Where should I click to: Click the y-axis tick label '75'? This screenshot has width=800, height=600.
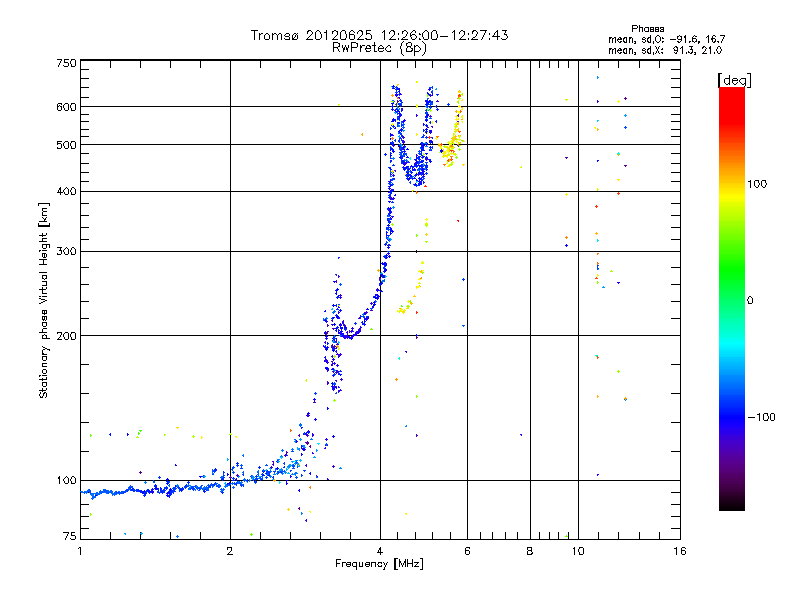pyautogui.click(x=70, y=536)
